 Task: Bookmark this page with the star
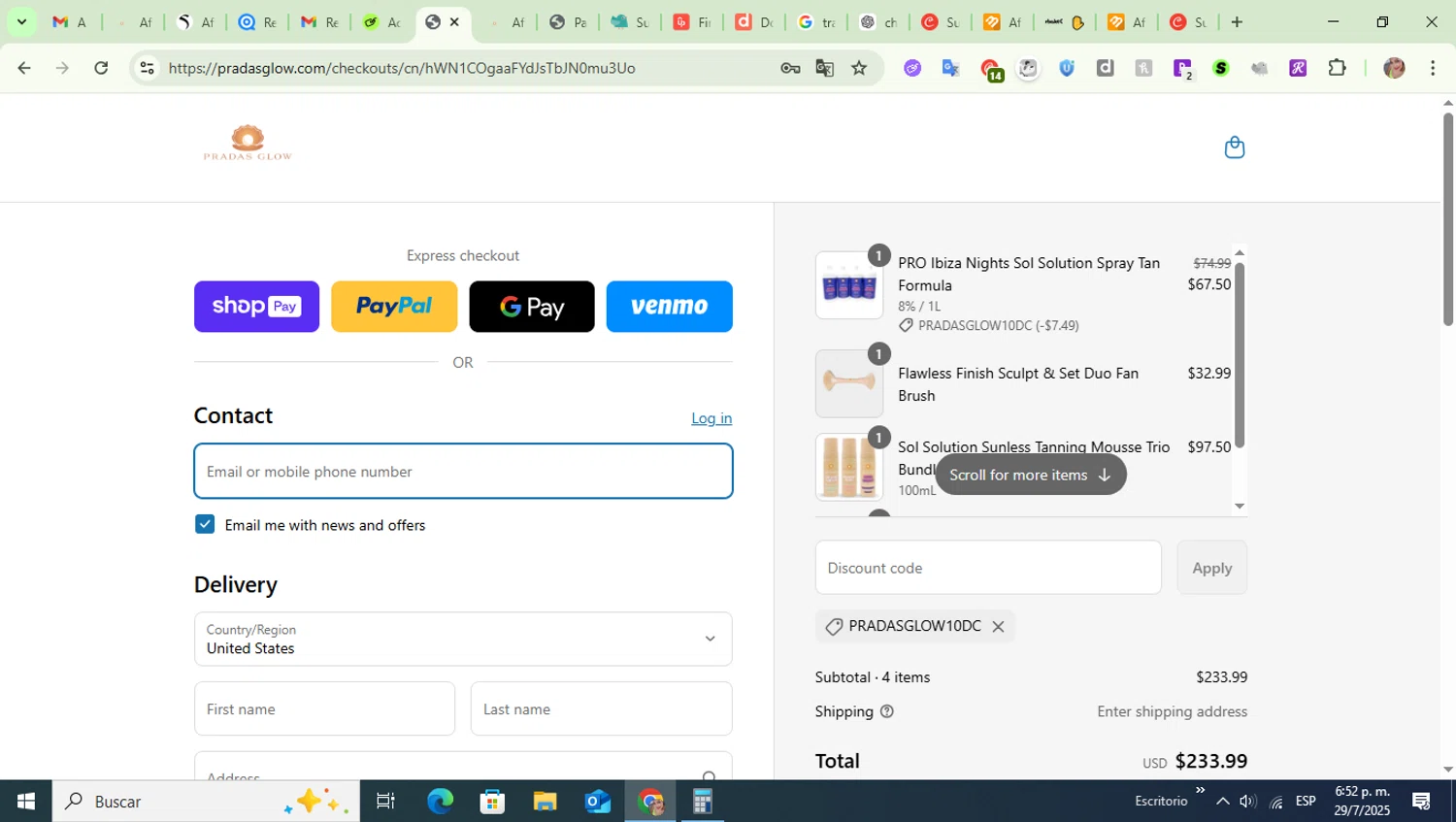point(859,68)
